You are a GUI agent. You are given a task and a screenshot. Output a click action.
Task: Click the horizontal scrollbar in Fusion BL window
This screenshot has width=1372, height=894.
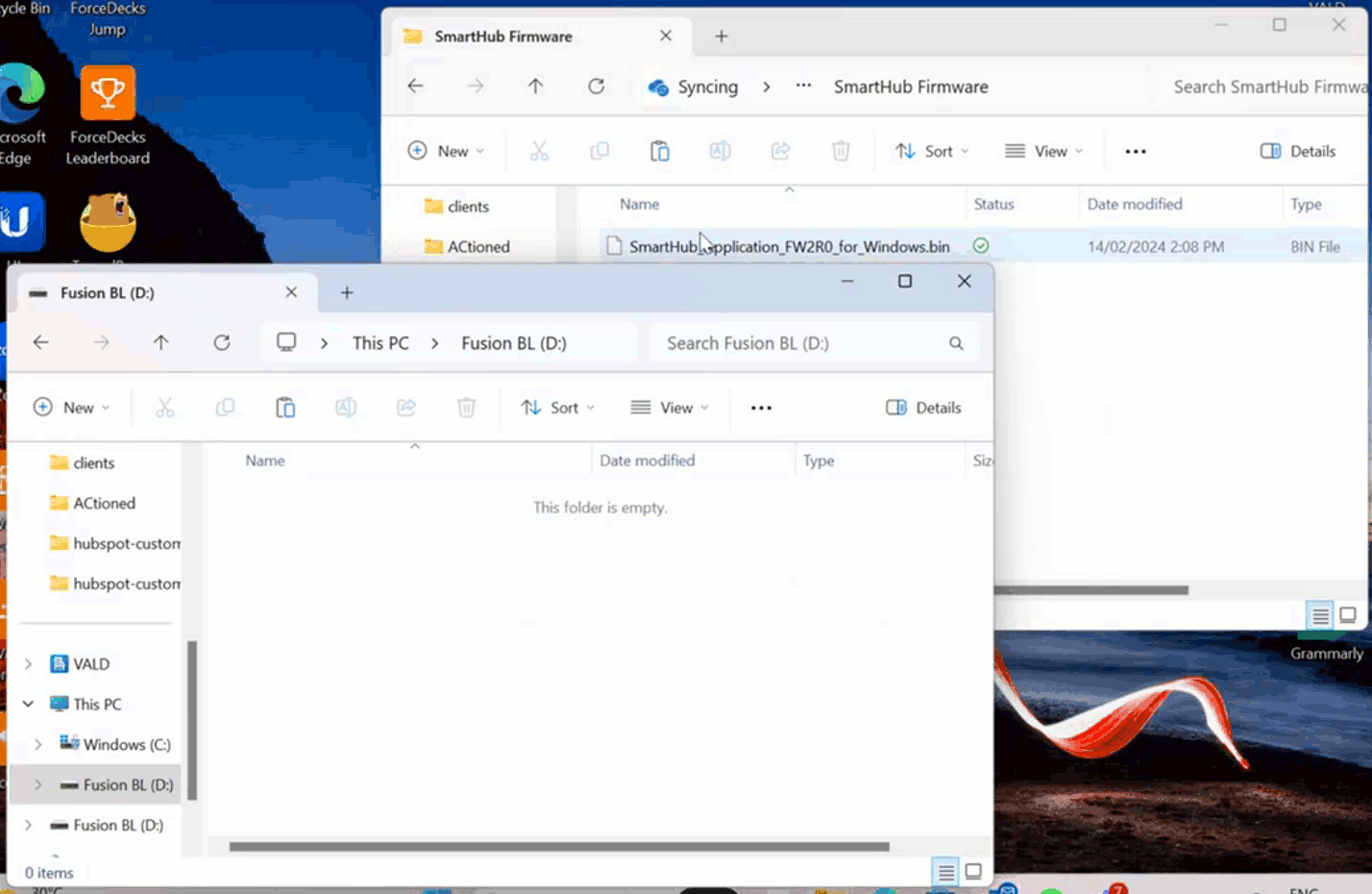coord(559,847)
